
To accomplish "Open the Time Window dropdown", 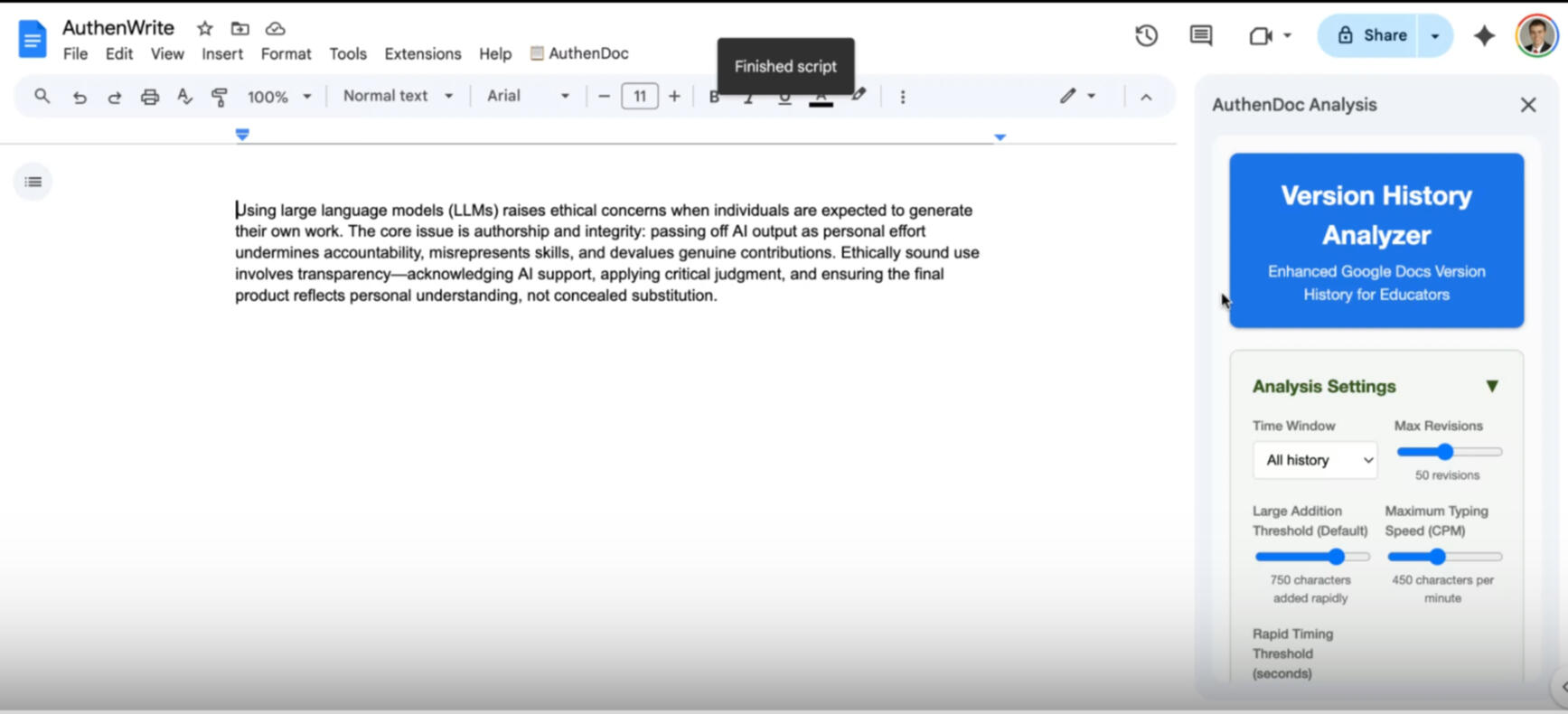I will [1315, 460].
